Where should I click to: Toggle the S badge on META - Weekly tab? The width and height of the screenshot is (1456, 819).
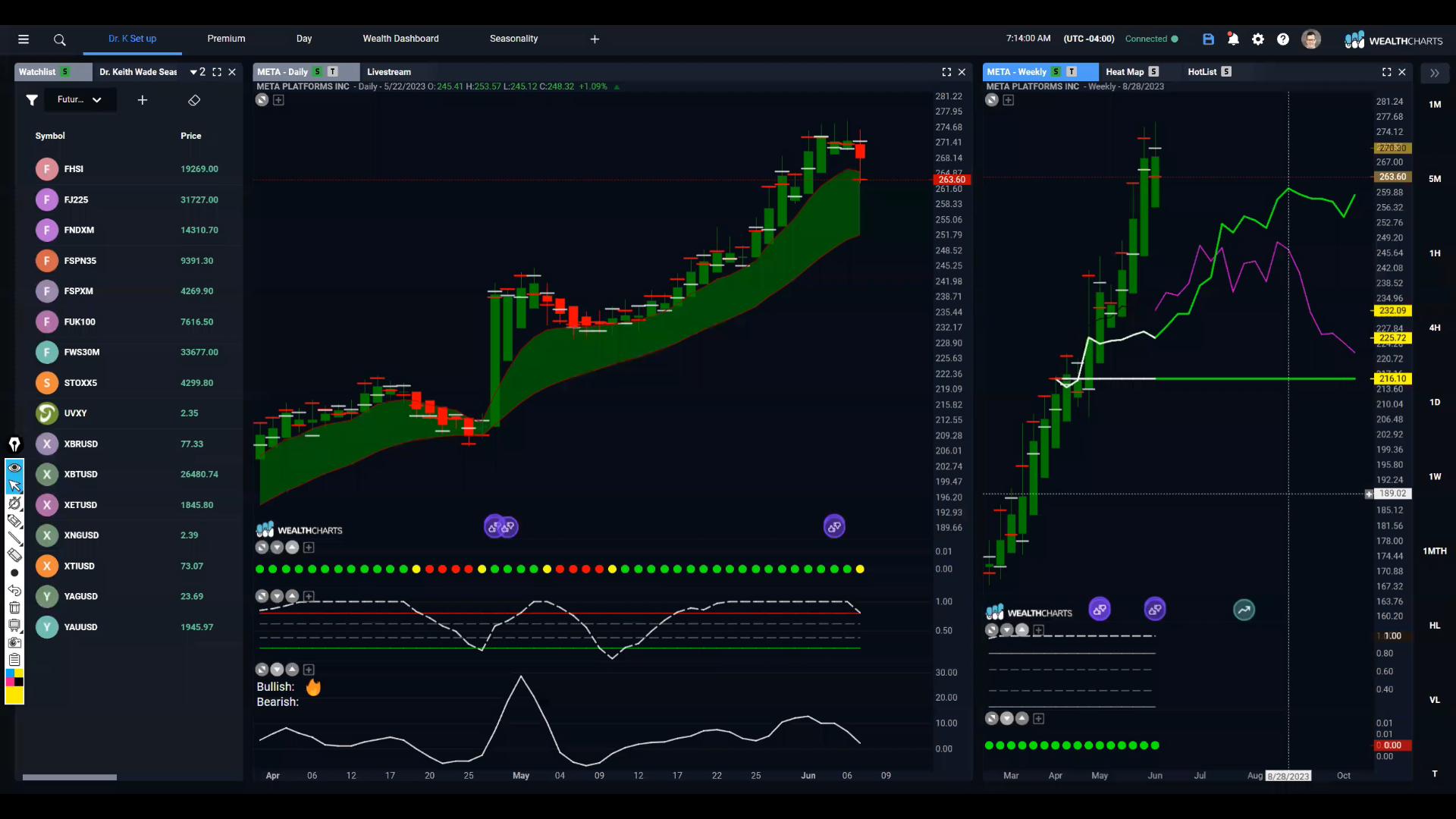pos(1056,72)
